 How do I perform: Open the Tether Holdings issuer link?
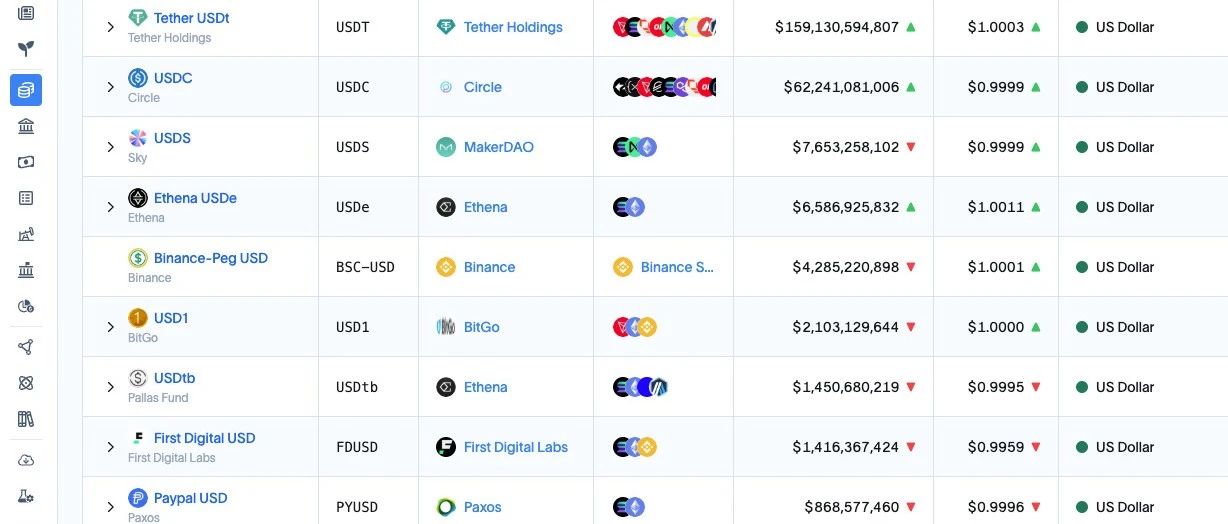tap(513, 27)
